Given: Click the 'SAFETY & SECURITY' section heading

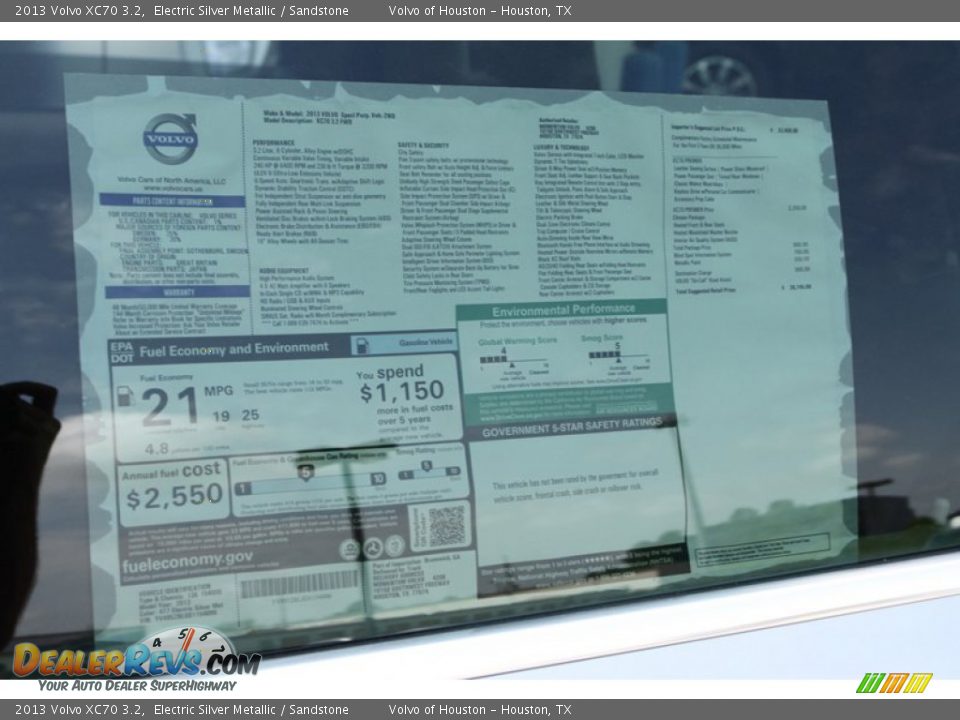Looking at the screenshot, I should pyautogui.click(x=423, y=145).
